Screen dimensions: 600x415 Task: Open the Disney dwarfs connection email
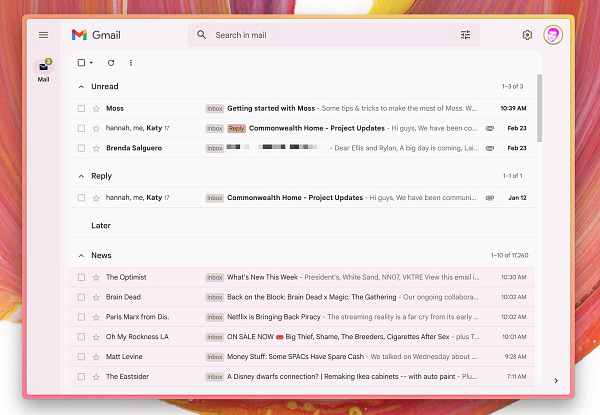pos(302,377)
